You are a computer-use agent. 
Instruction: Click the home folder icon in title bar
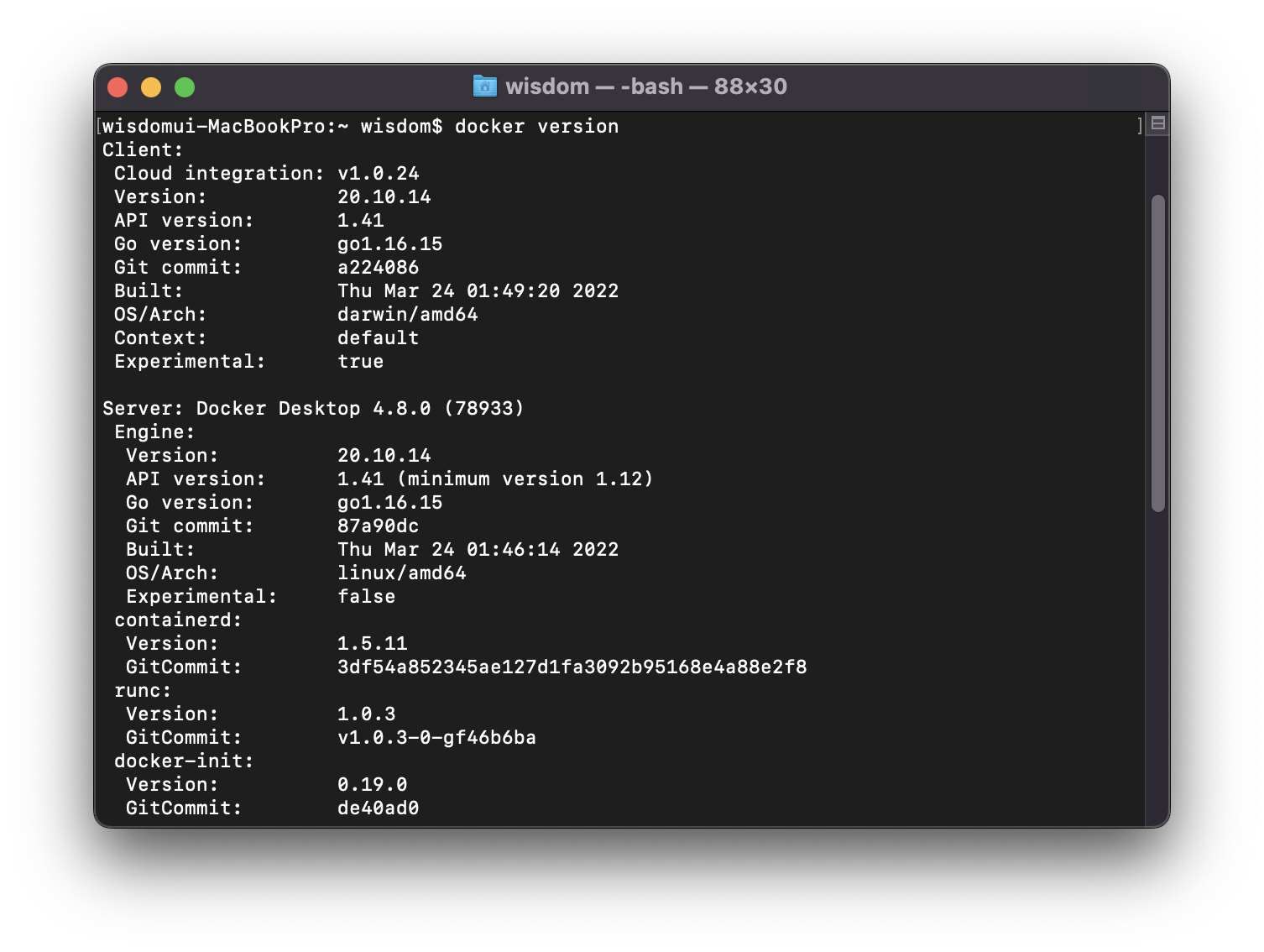coord(485,86)
